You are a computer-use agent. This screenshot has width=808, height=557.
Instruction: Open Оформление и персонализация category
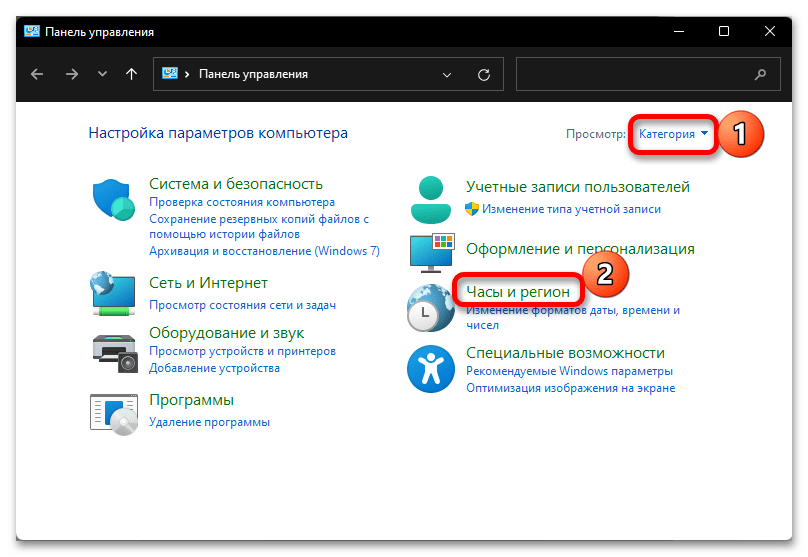pyautogui.click(x=580, y=249)
